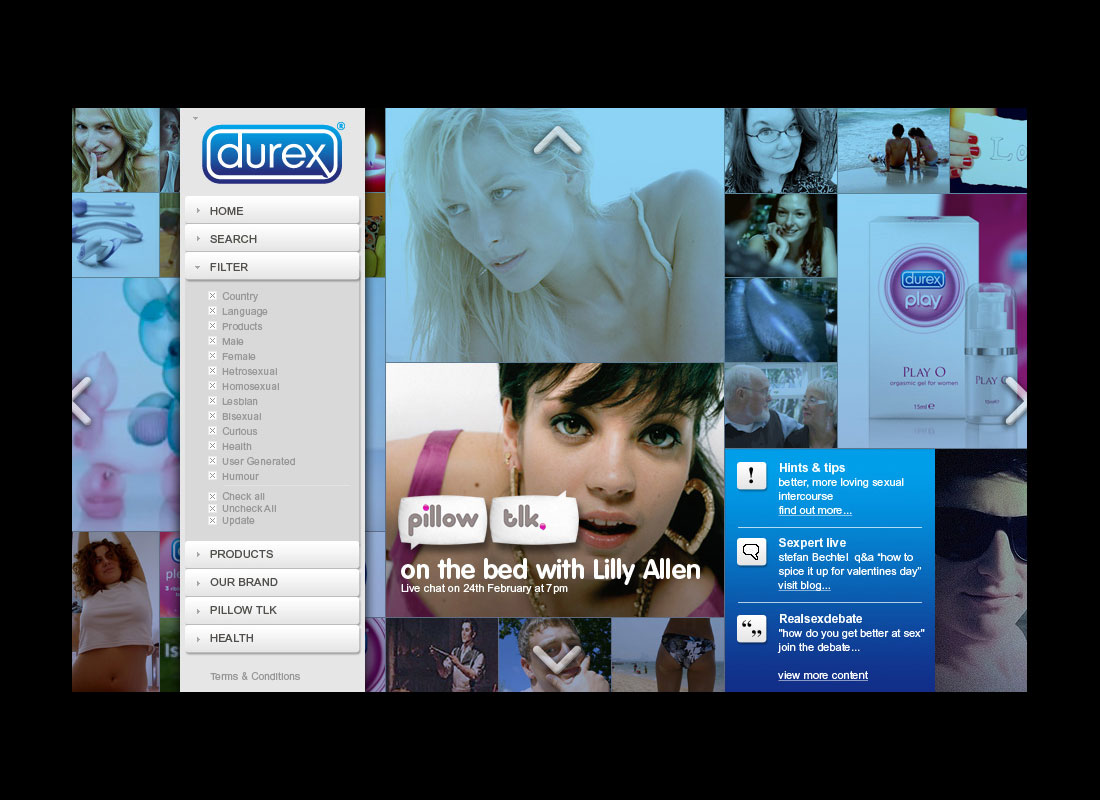Click the left chevron navigation arrow
This screenshot has width=1100, height=800.
(x=82, y=401)
